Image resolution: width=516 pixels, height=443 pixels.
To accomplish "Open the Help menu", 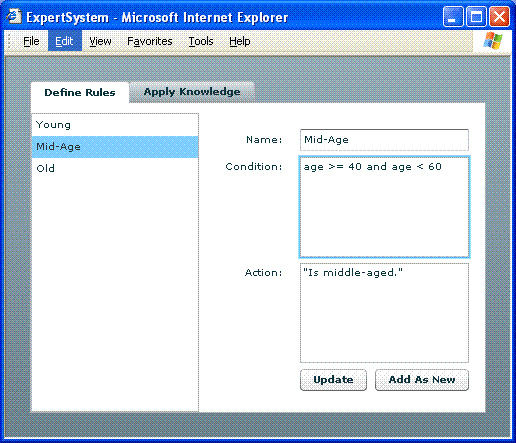I will [240, 41].
